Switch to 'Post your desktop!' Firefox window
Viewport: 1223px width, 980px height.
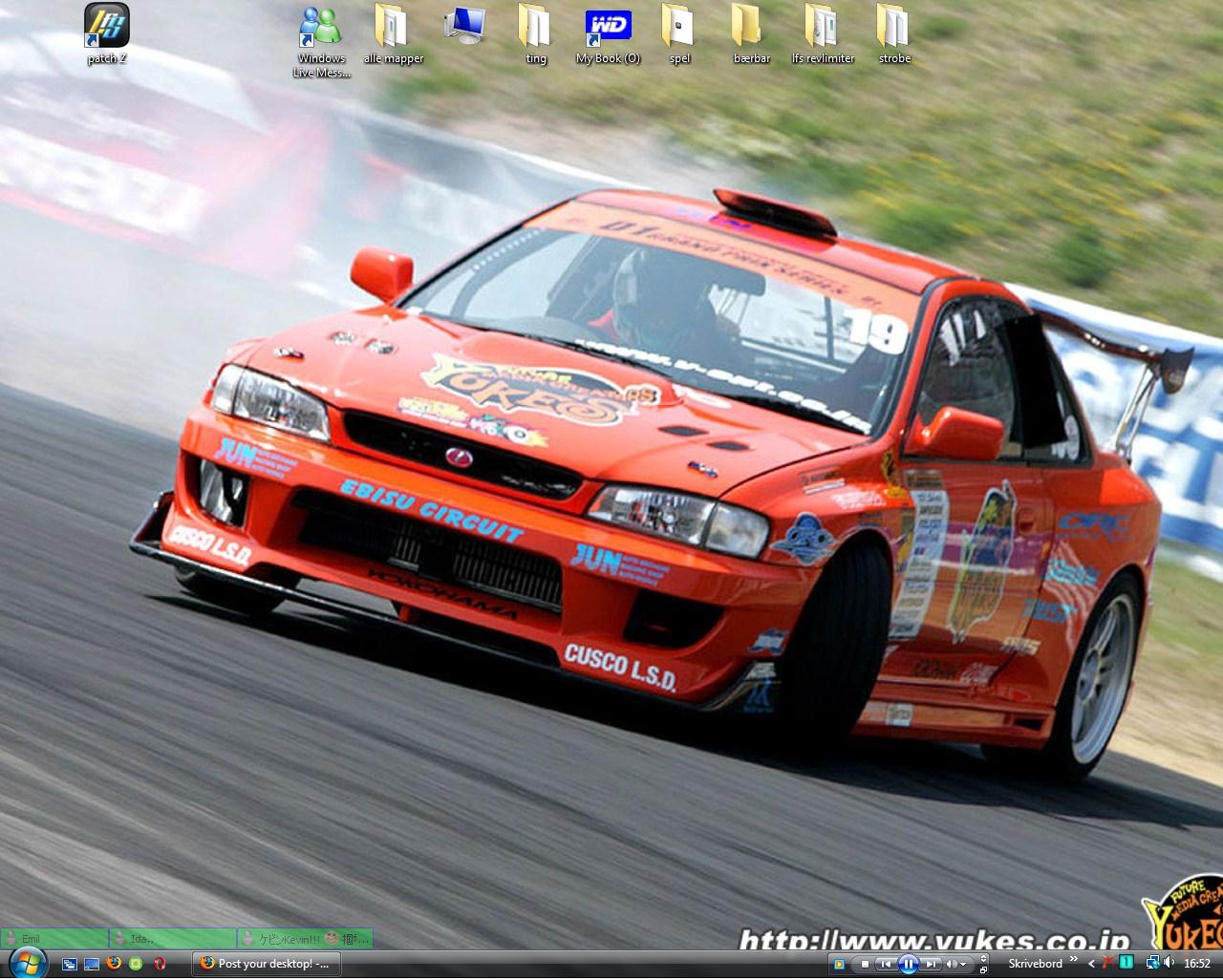(267, 964)
